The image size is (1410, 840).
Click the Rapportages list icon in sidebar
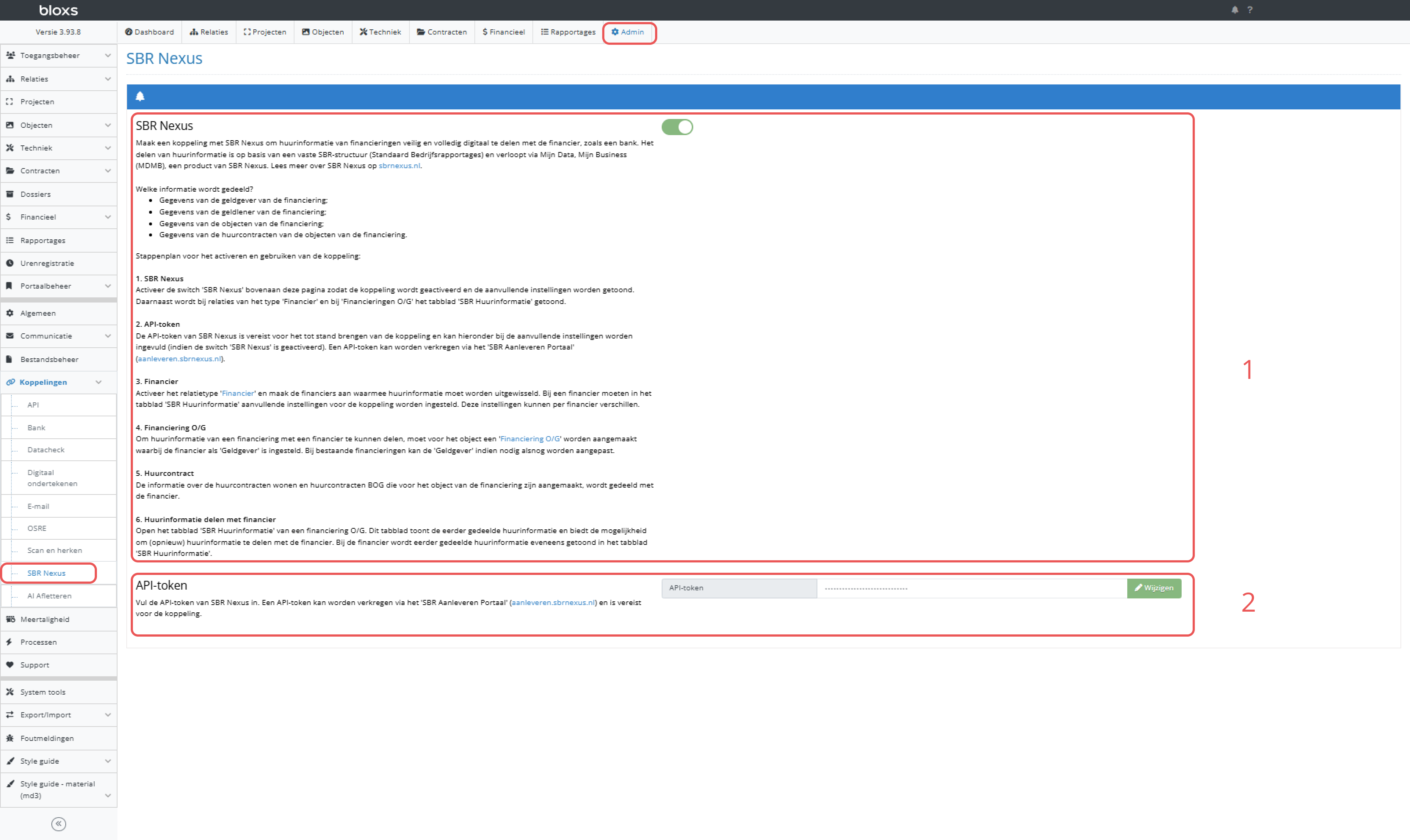pyautogui.click(x=10, y=240)
